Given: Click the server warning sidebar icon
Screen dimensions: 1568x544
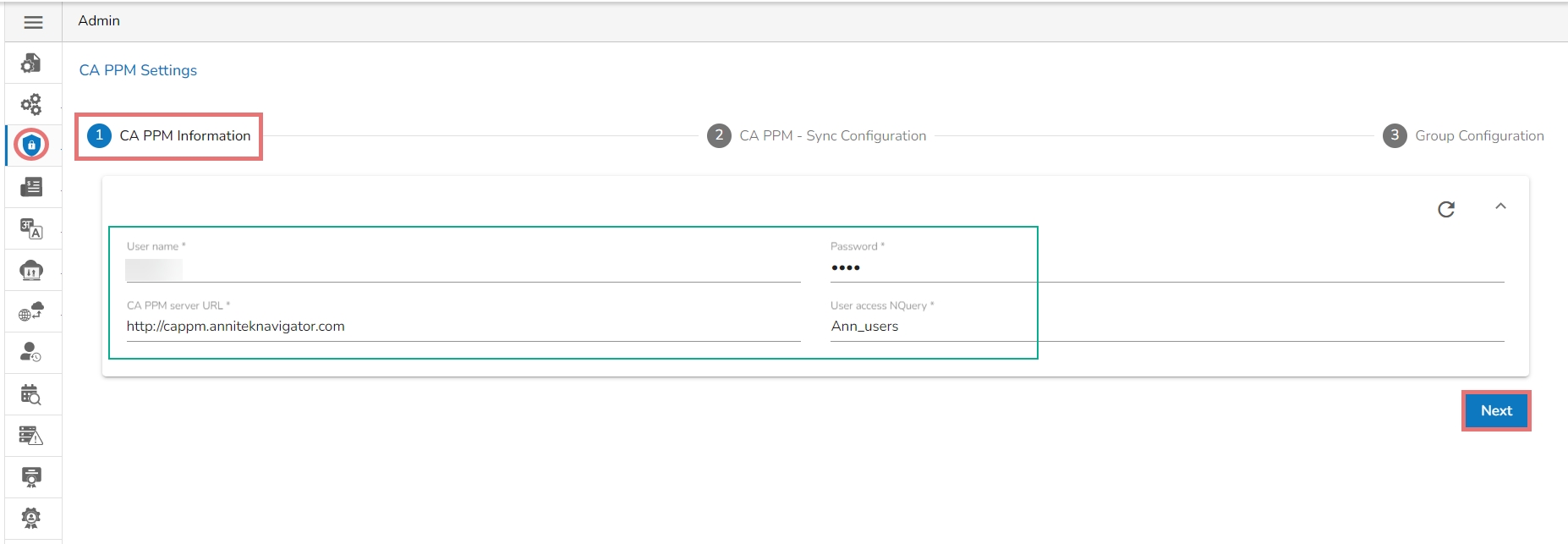Looking at the screenshot, I should (x=31, y=436).
